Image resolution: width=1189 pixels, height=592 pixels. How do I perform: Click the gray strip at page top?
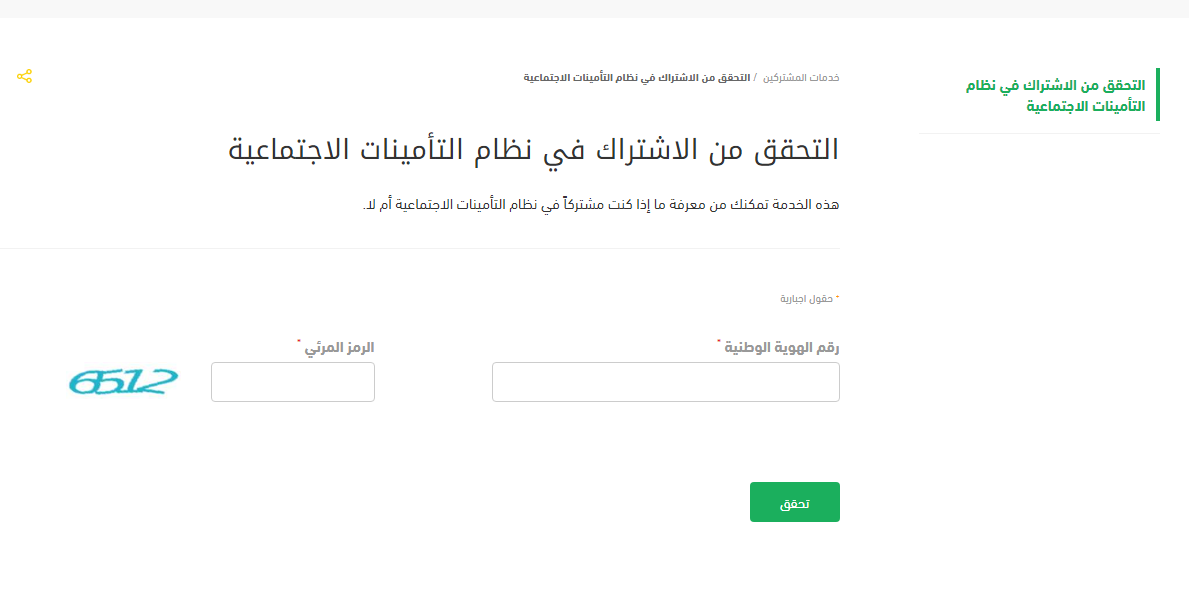pyautogui.click(x=594, y=8)
